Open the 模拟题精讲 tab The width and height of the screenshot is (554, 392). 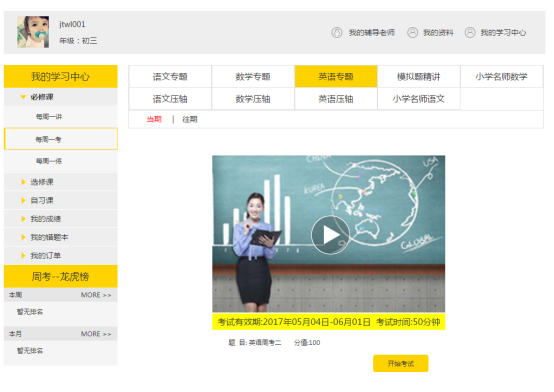point(419,76)
